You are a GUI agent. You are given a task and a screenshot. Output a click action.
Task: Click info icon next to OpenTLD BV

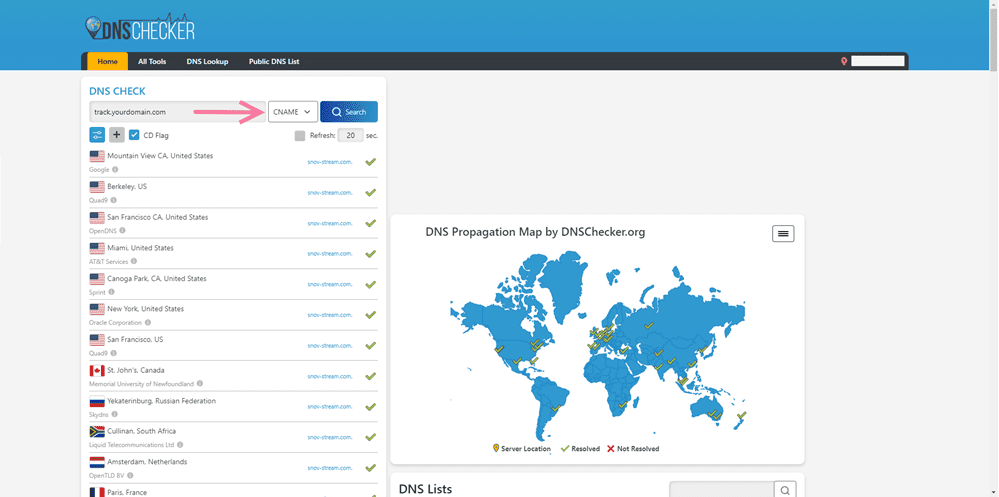tap(131, 475)
